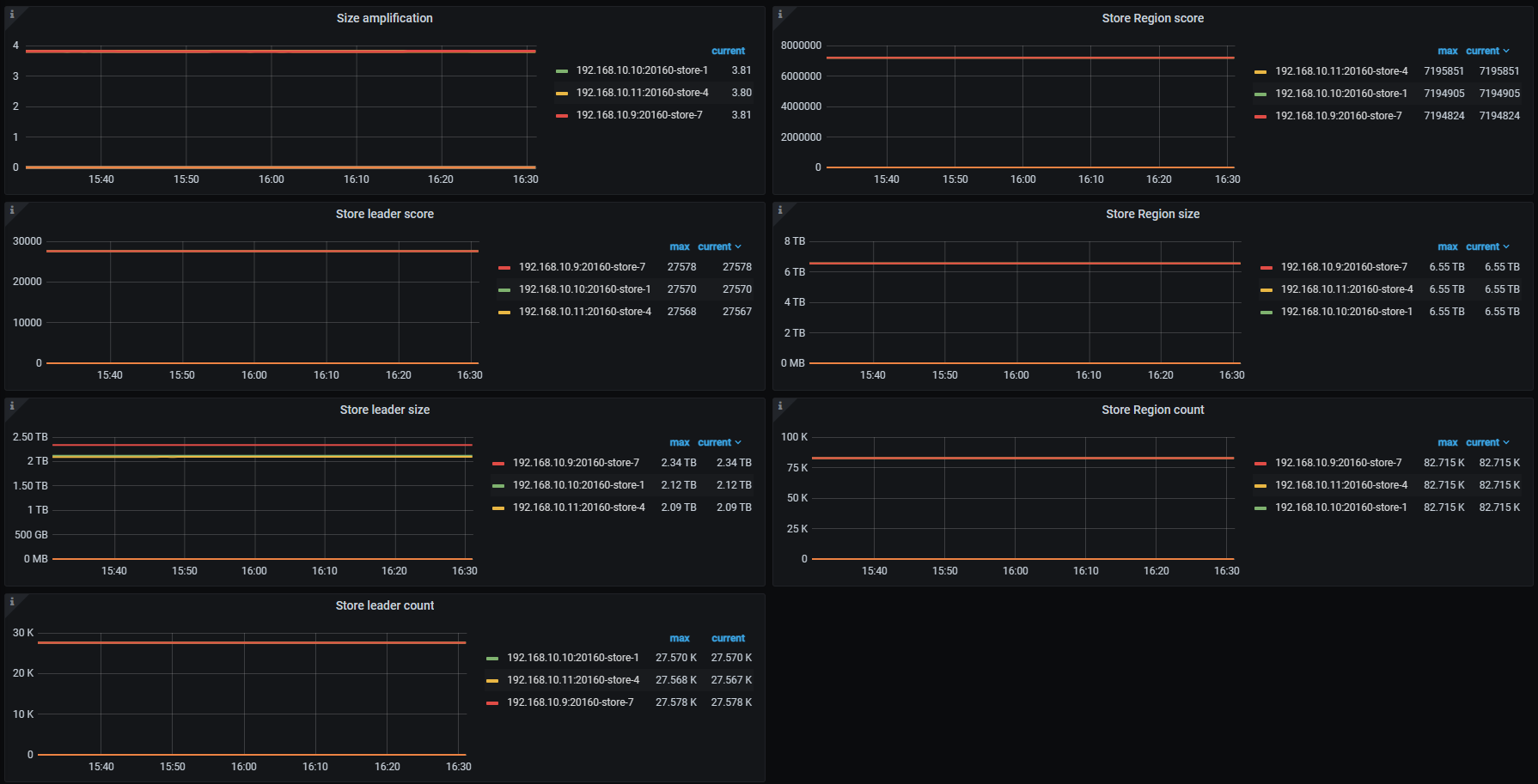Toggle store-4 series in Size amplification legend
The height and width of the screenshot is (784, 1538).
[642, 93]
